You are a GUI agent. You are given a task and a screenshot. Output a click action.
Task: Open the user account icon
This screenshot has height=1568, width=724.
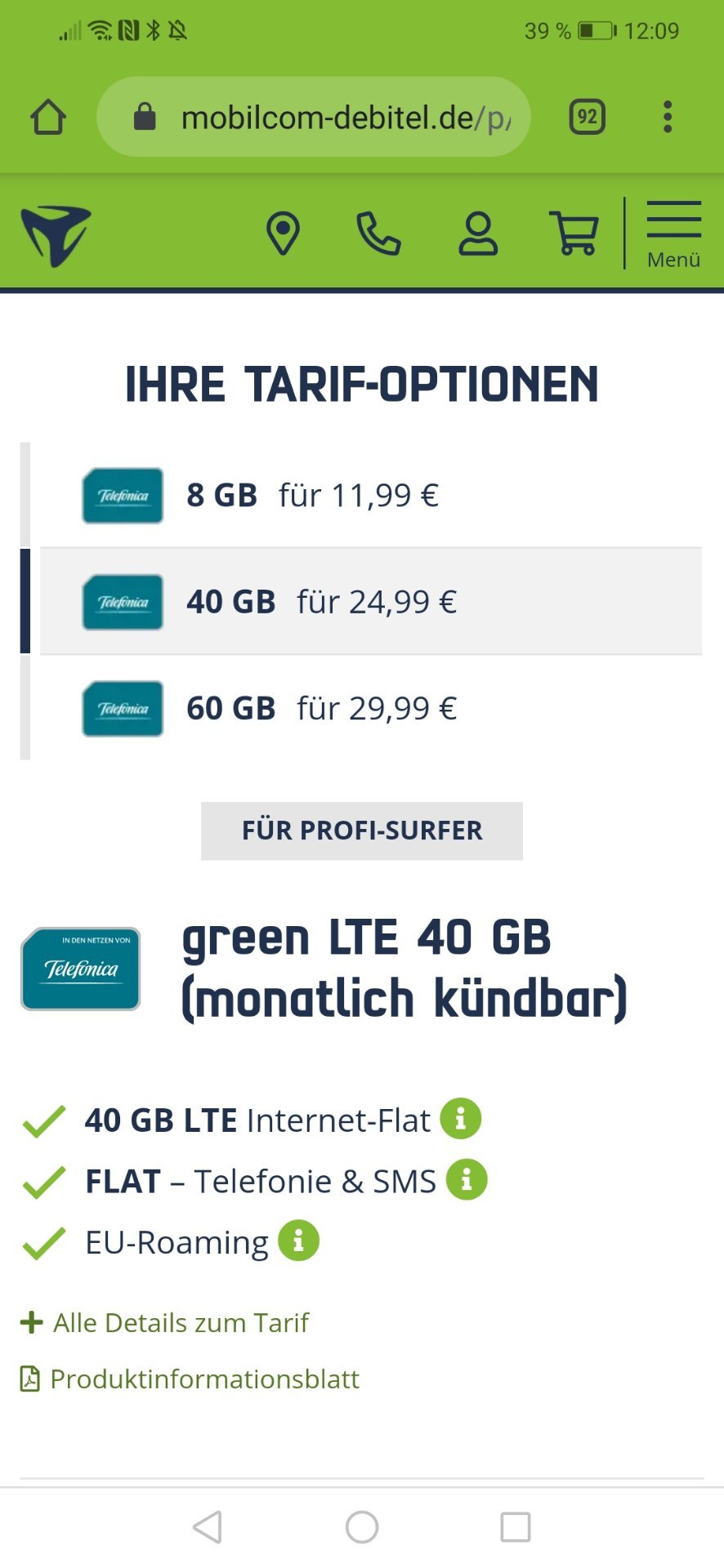478,234
